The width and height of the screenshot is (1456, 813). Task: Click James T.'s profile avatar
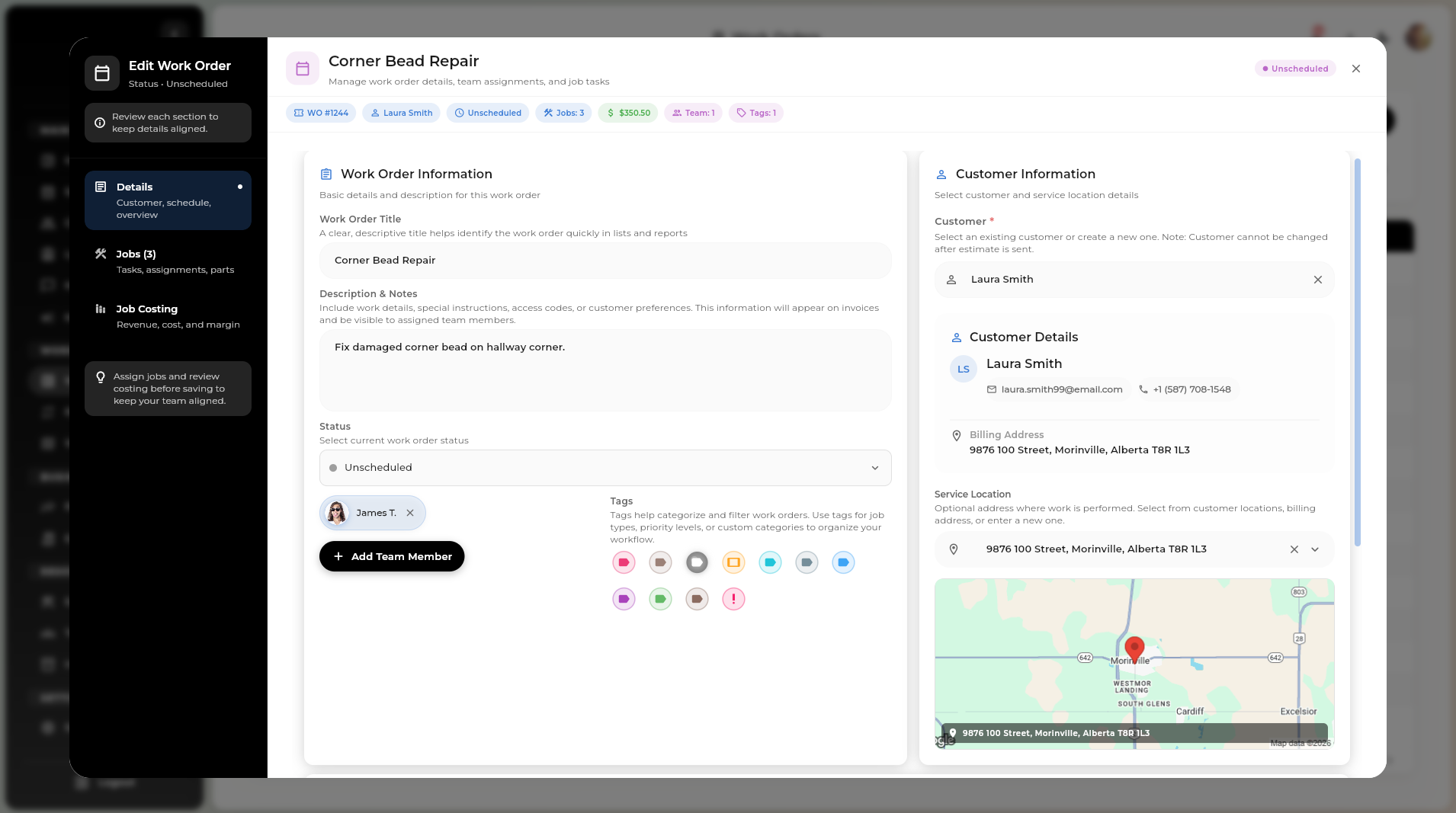point(336,512)
